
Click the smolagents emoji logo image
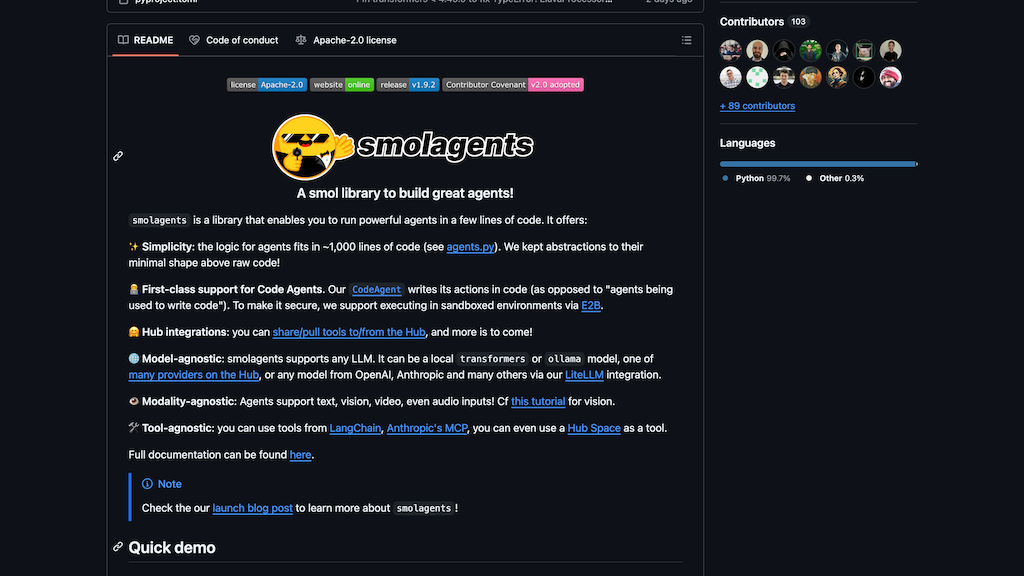coord(404,147)
